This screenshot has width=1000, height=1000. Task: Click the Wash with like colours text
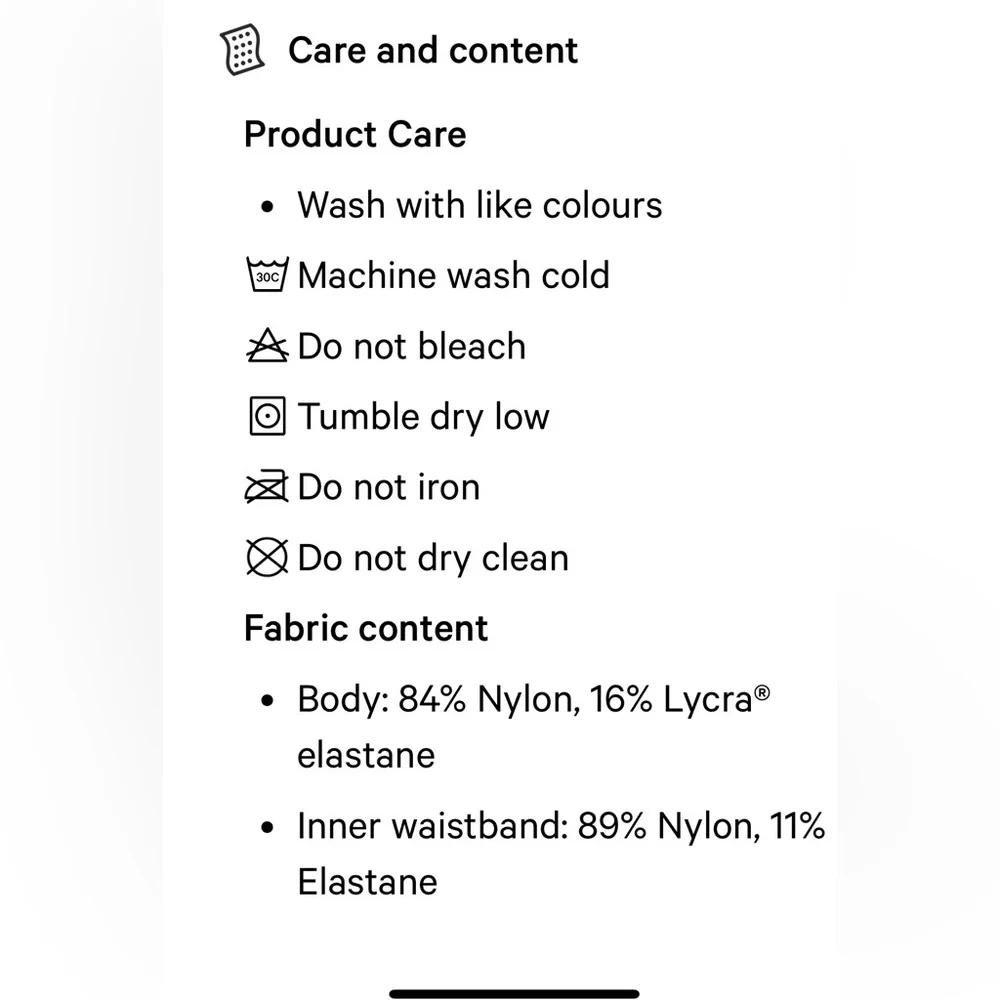pos(480,205)
